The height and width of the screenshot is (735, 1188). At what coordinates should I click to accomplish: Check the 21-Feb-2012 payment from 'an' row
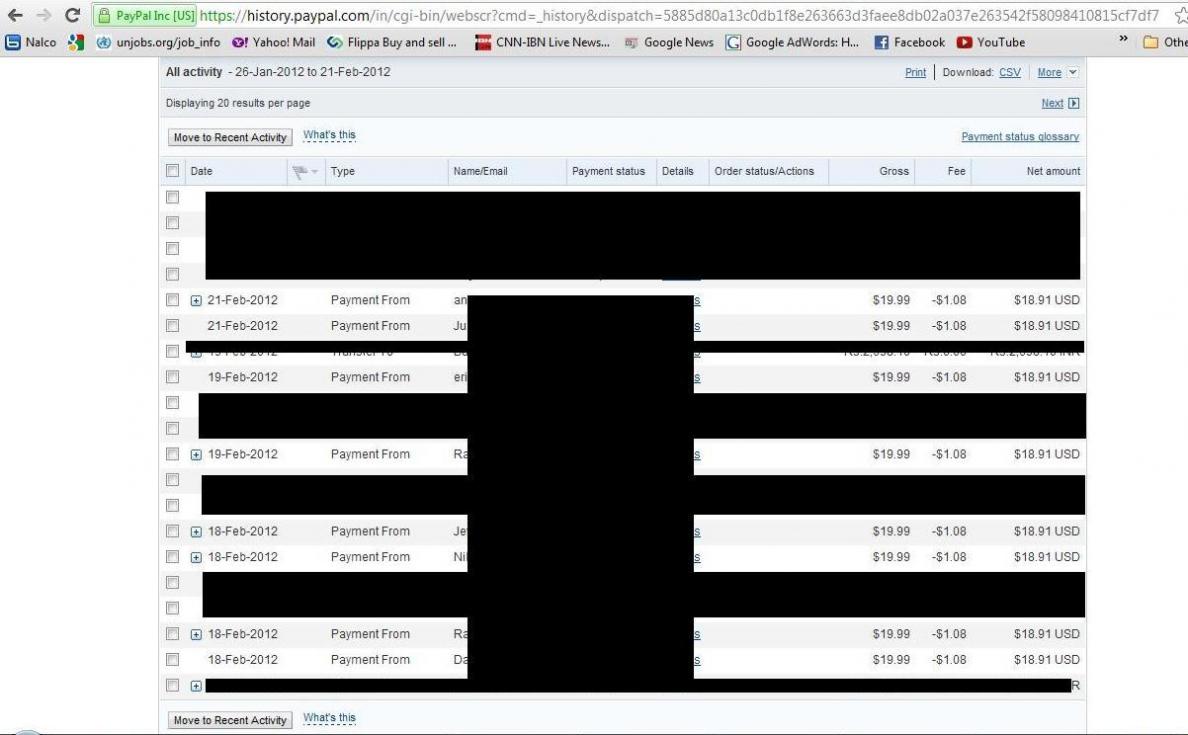(x=173, y=300)
